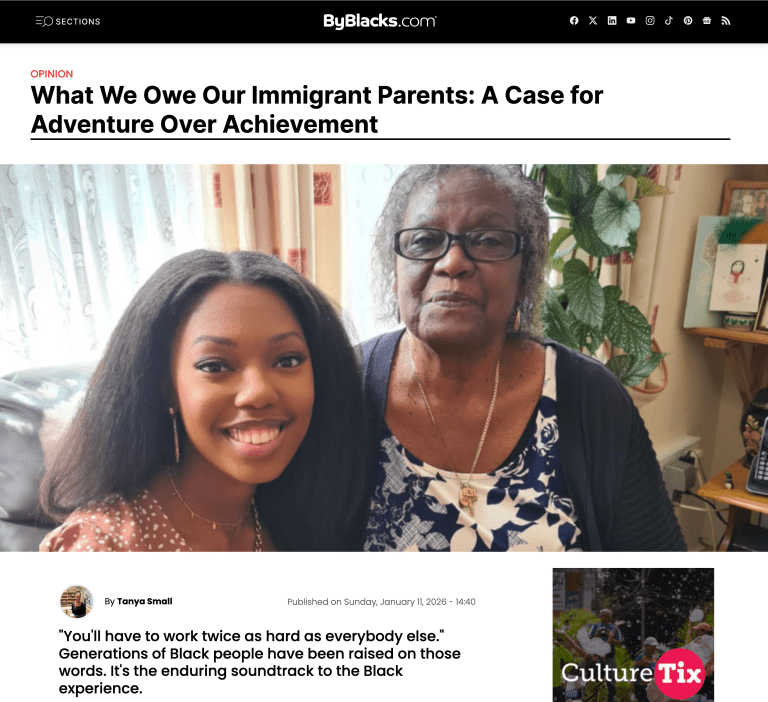
Task: Open author Tanya Small's profile
Action: click(144, 601)
